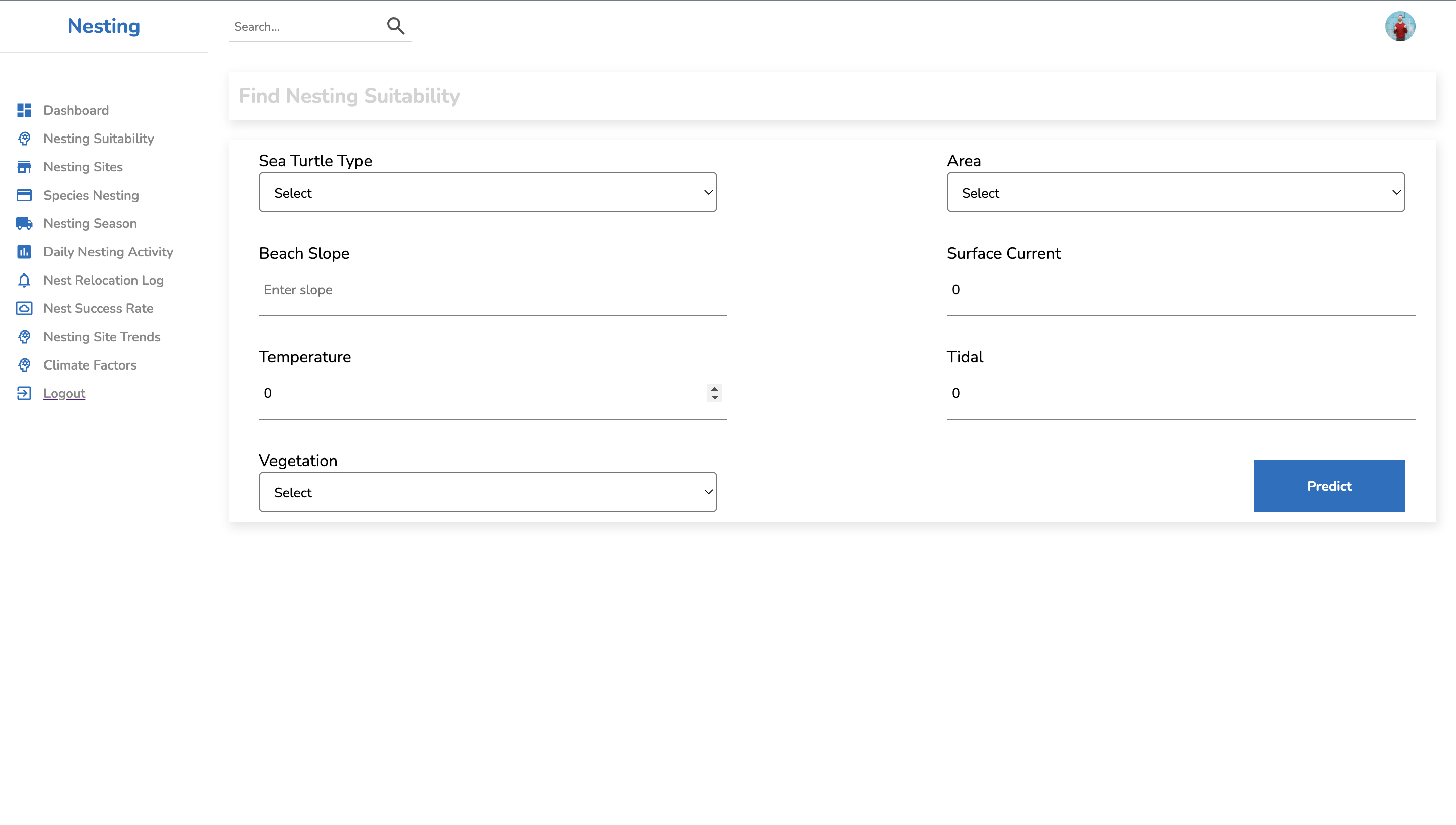The image size is (1456, 825).
Task: Click the user profile avatar
Action: [1400, 25]
